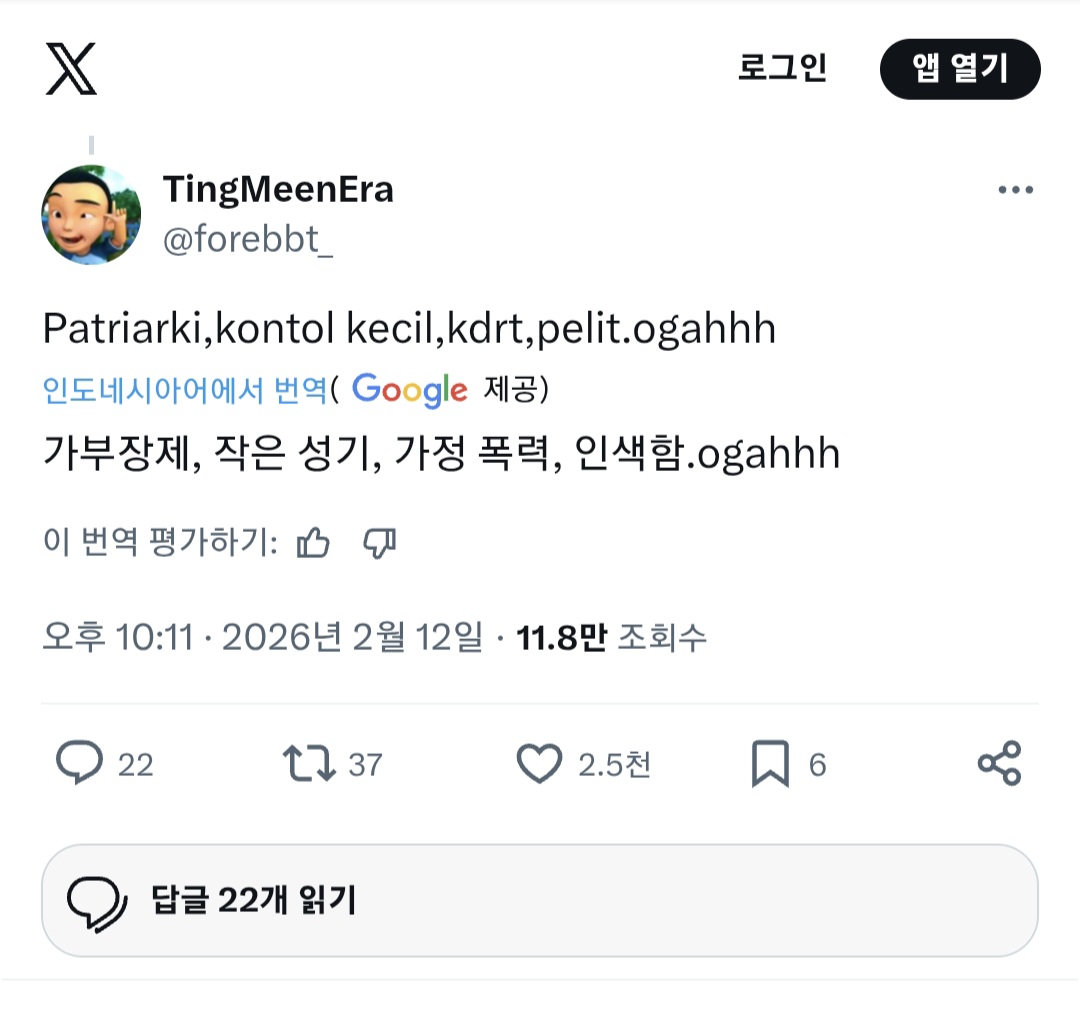Click the 앱 열기 button
This screenshot has width=1080, height=1031.
pyautogui.click(x=959, y=69)
